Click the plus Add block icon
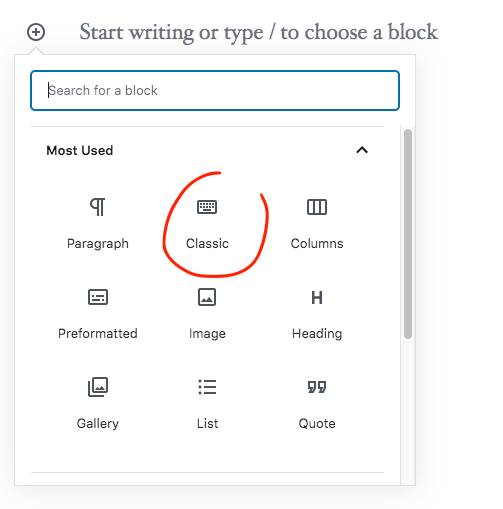The height and width of the screenshot is (509, 503). coord(36,32)
